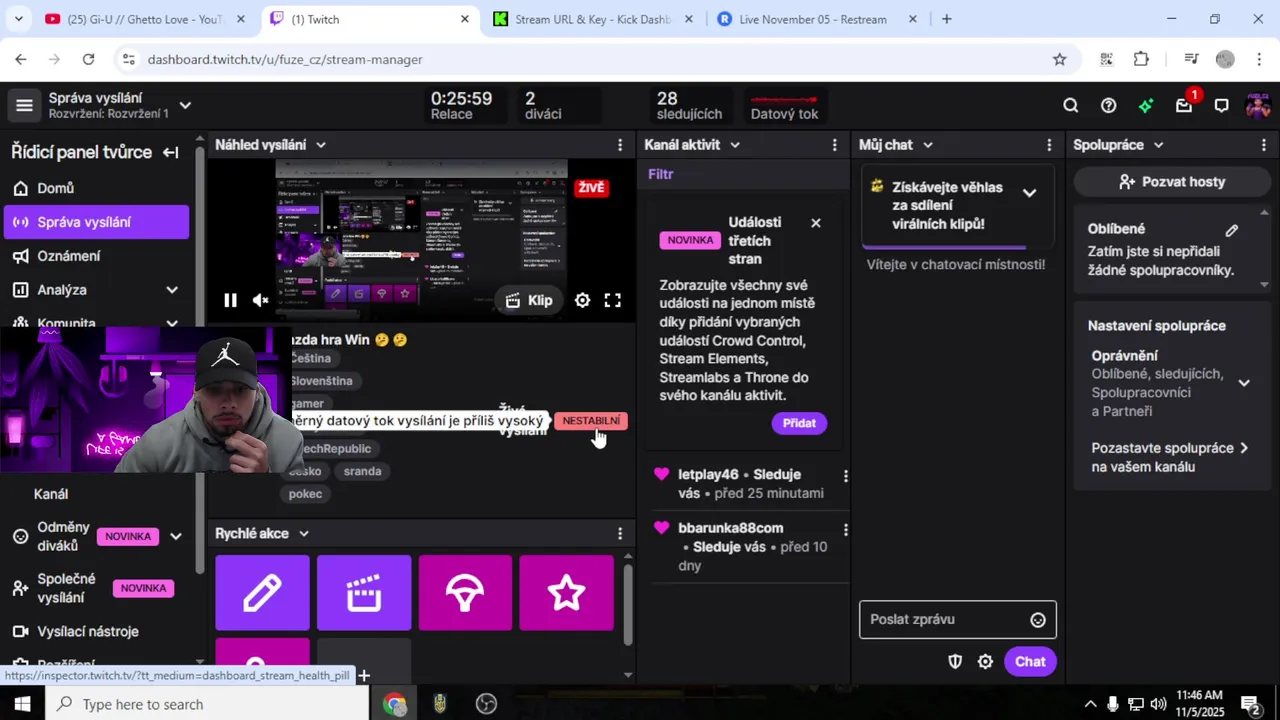Expand the Můj chat panel dropdown
The height and width of the screenshot is (720, 1280).
click(x=928, y=145)
